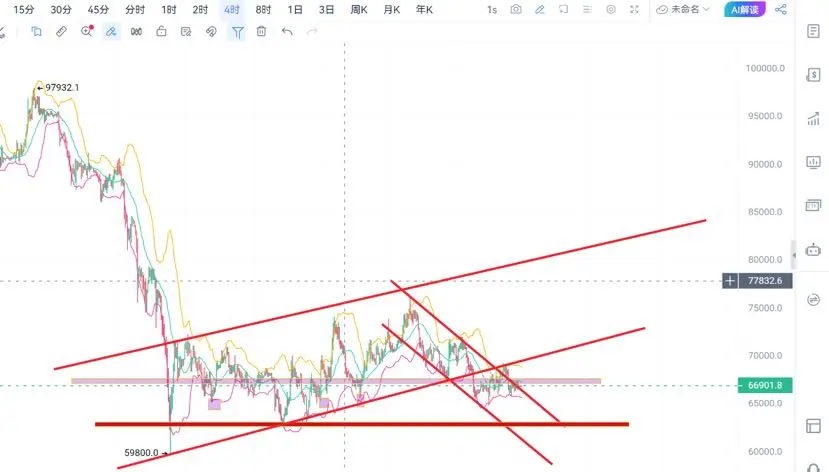This screenshot has height=472, width=829.
Task: Toggle the drawing pencil tool
Action: pyautogui.click(x=540, y=10)
